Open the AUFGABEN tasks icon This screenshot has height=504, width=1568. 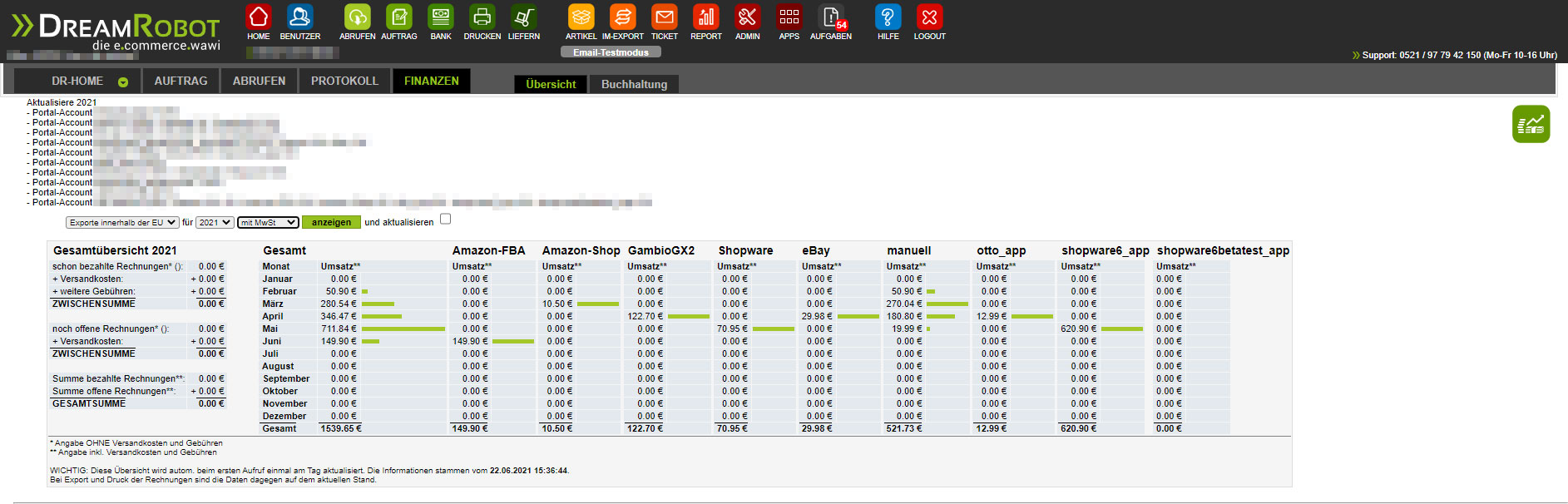coord(831,17)
